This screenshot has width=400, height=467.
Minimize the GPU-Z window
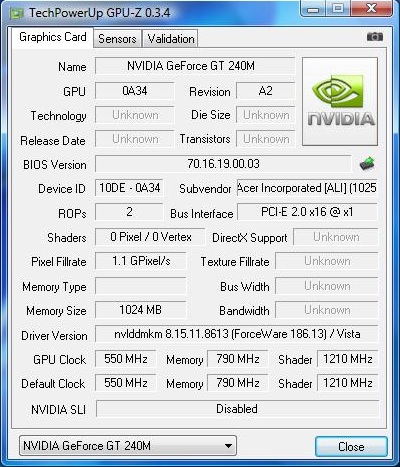[313, 9]
